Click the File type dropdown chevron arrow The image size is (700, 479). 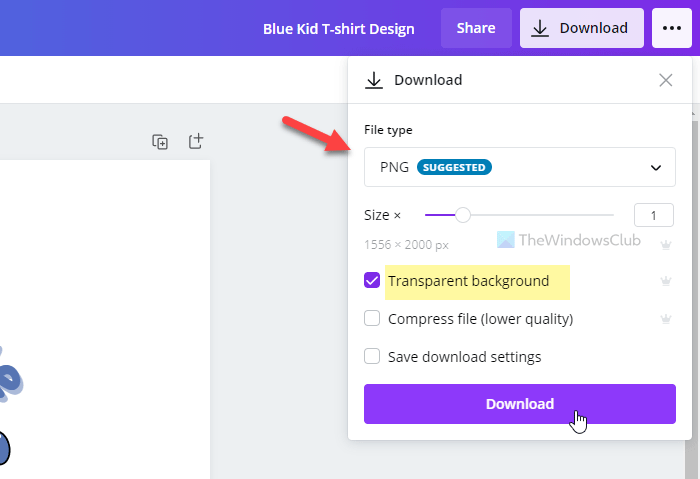656,167
